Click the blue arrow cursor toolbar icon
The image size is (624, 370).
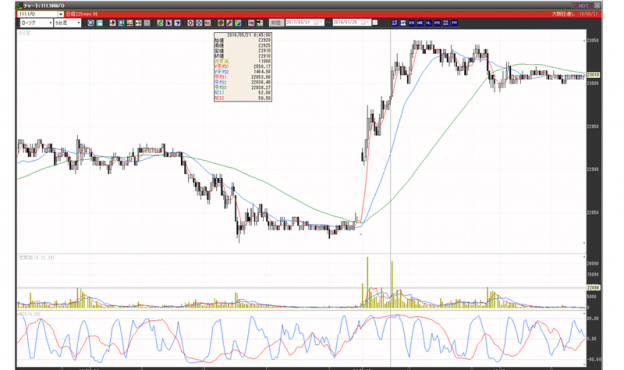(177, 23)
